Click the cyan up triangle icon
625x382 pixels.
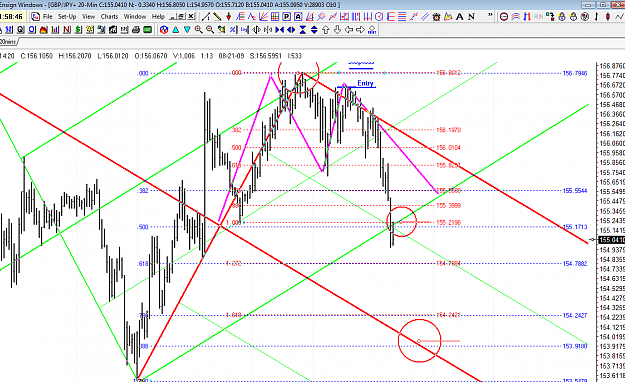175,30
